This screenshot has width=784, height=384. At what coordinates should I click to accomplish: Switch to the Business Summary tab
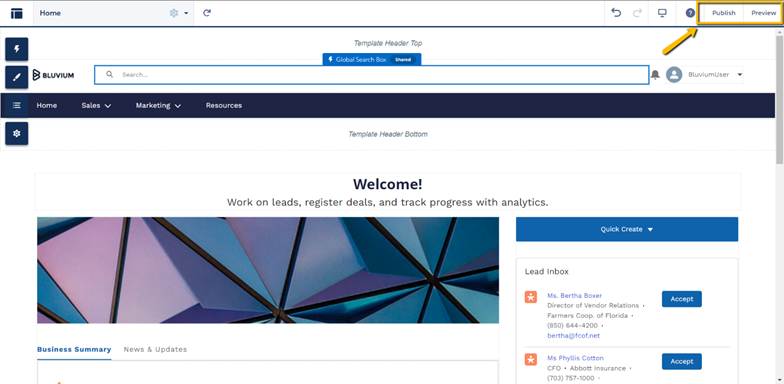coord(74,350)
